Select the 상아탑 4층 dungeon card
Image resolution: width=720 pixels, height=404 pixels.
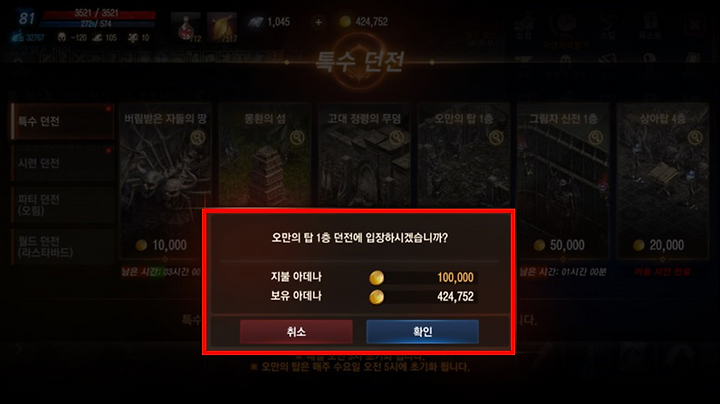[663, 181]
